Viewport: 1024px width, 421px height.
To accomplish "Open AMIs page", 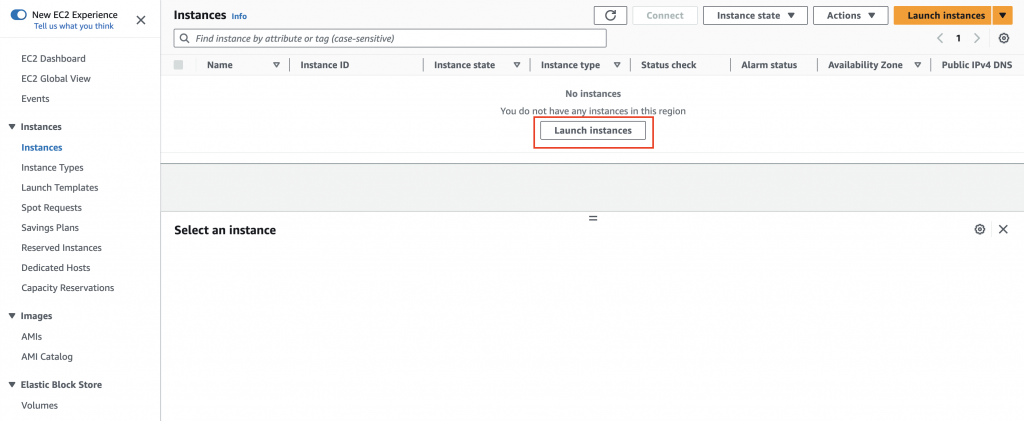I will click(31, 337).
